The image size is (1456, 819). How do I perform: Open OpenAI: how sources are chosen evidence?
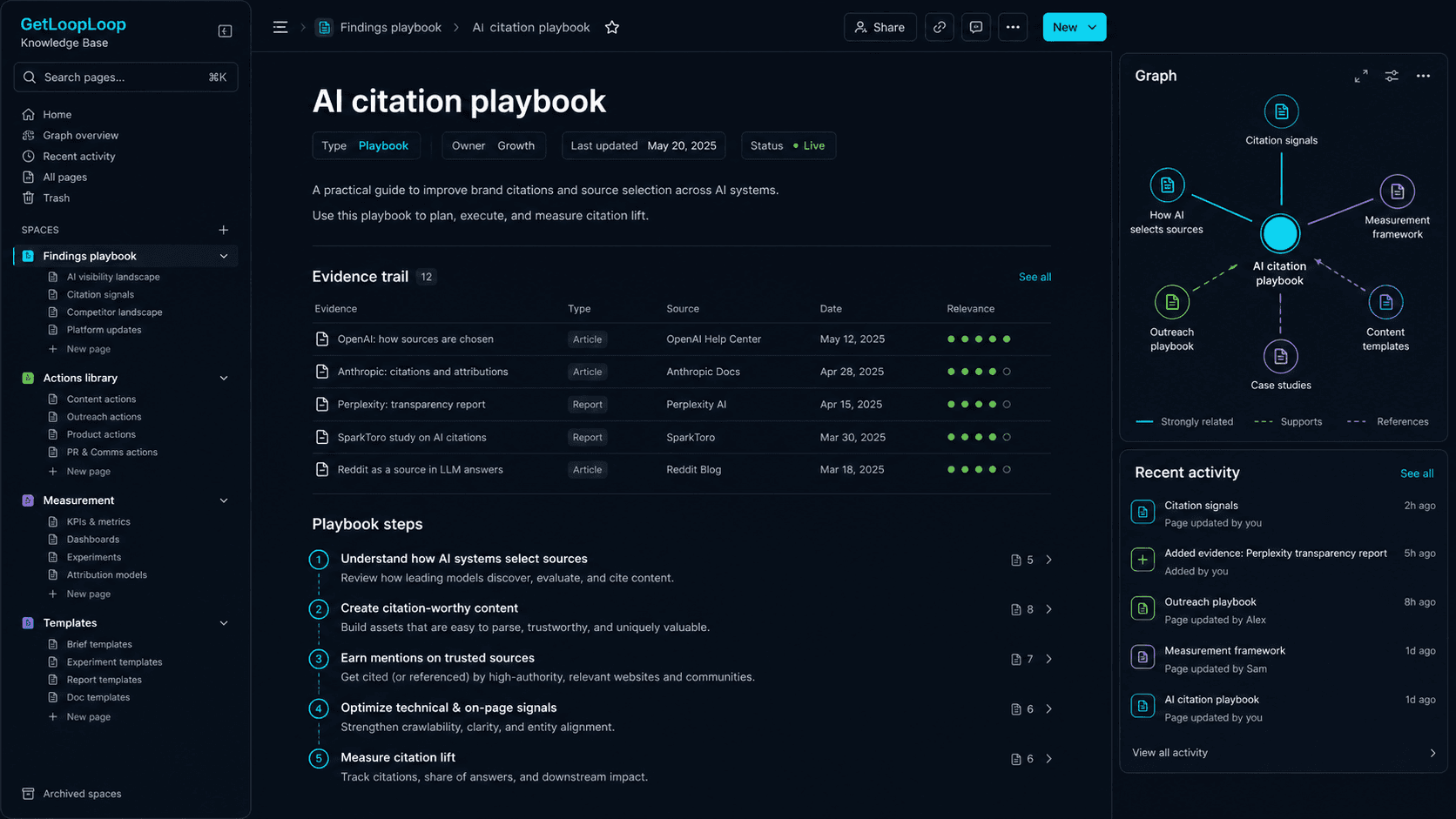tap(415, 339)
